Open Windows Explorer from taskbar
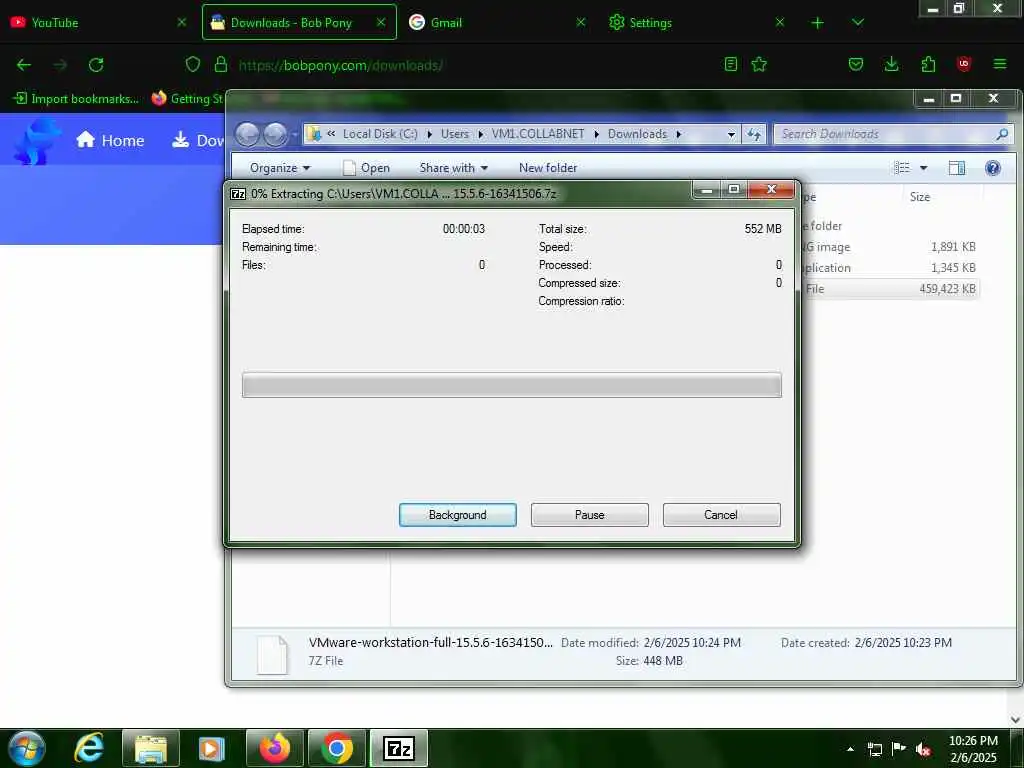Image resolution: width=1024 pixels, height=768 pixels. click(x=150, y=748)
